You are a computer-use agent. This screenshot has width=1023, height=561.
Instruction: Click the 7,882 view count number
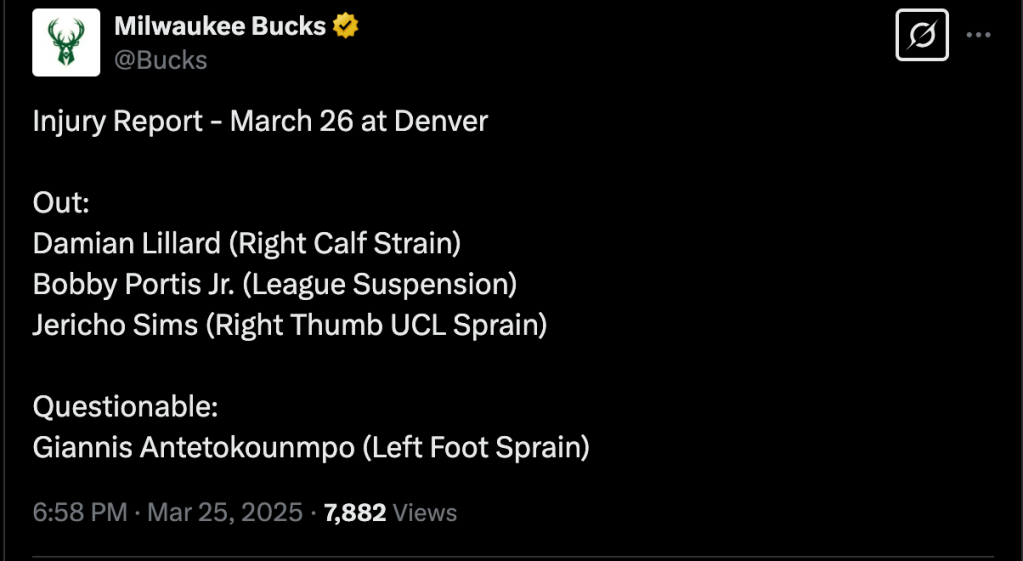355,513
